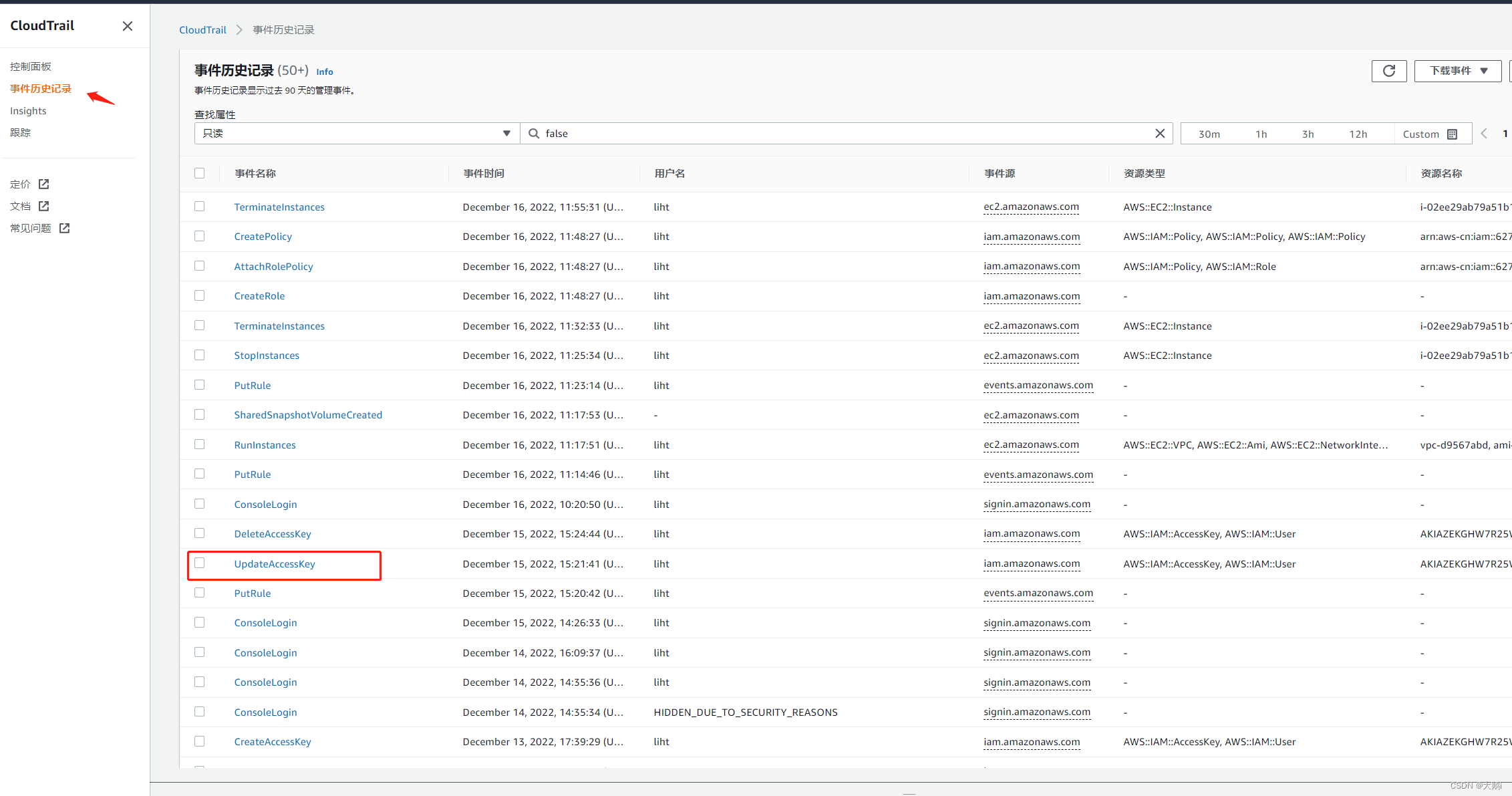The width and height of the screenshot is (1512, 796).
Task: Open the CreateAccessKey event
Action: [x=273, y=742]
